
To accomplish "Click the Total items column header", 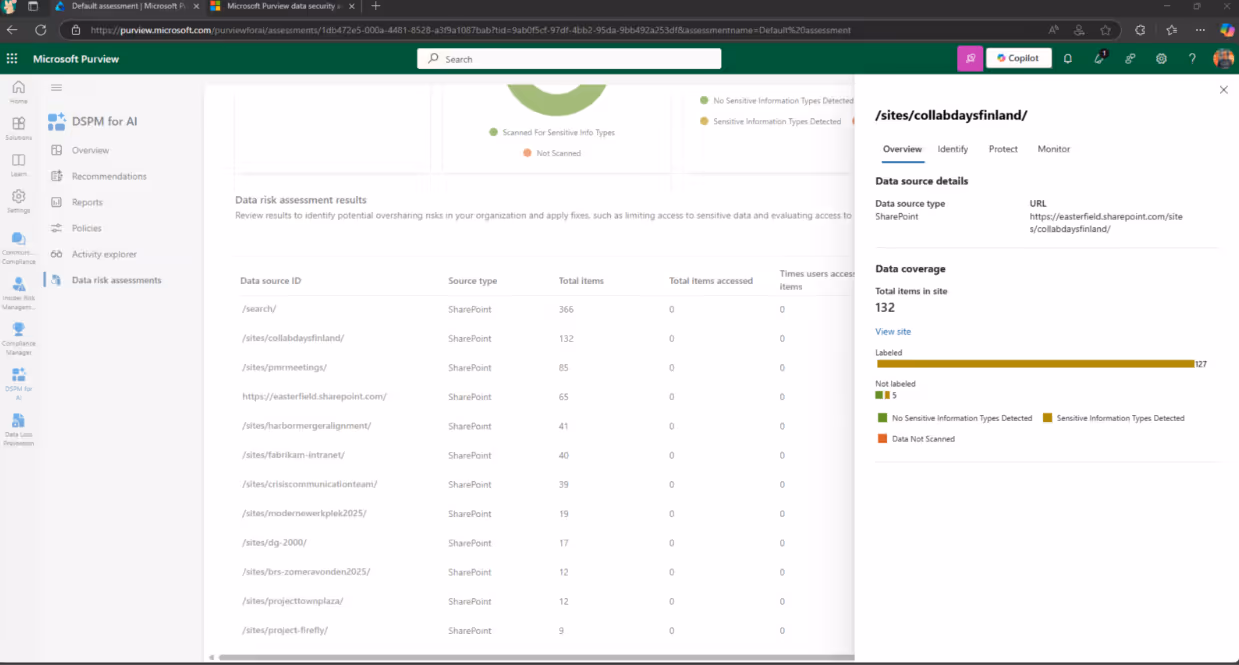I will [x=581, y=281].
